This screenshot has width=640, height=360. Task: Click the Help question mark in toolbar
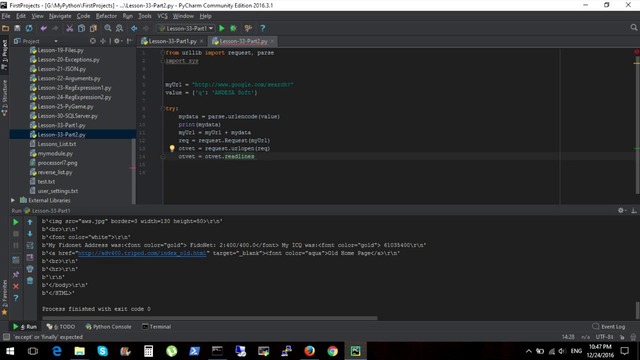[262, 28]
